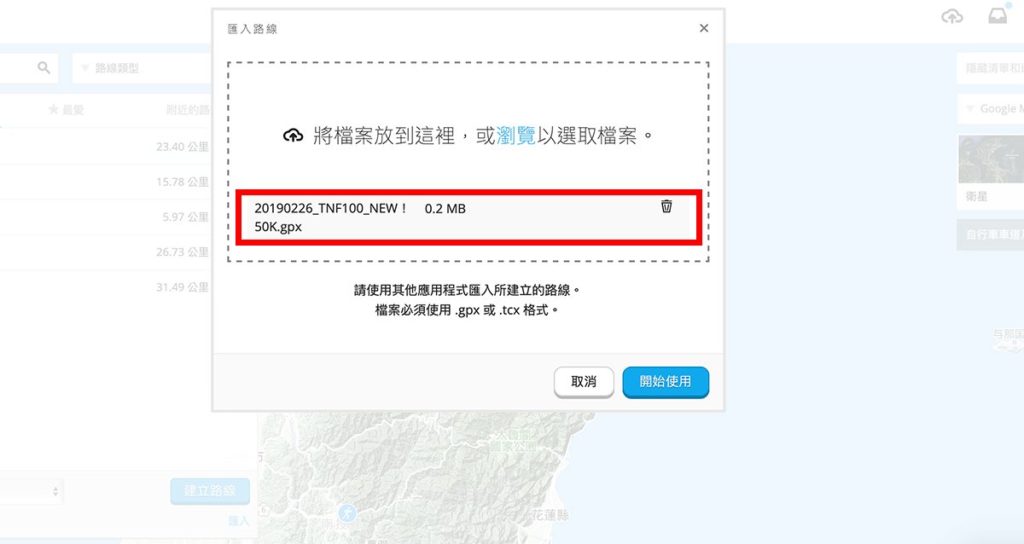1024x544 pixels.
Task: Click the 開始使用 start button
Action: click(665, 382)
